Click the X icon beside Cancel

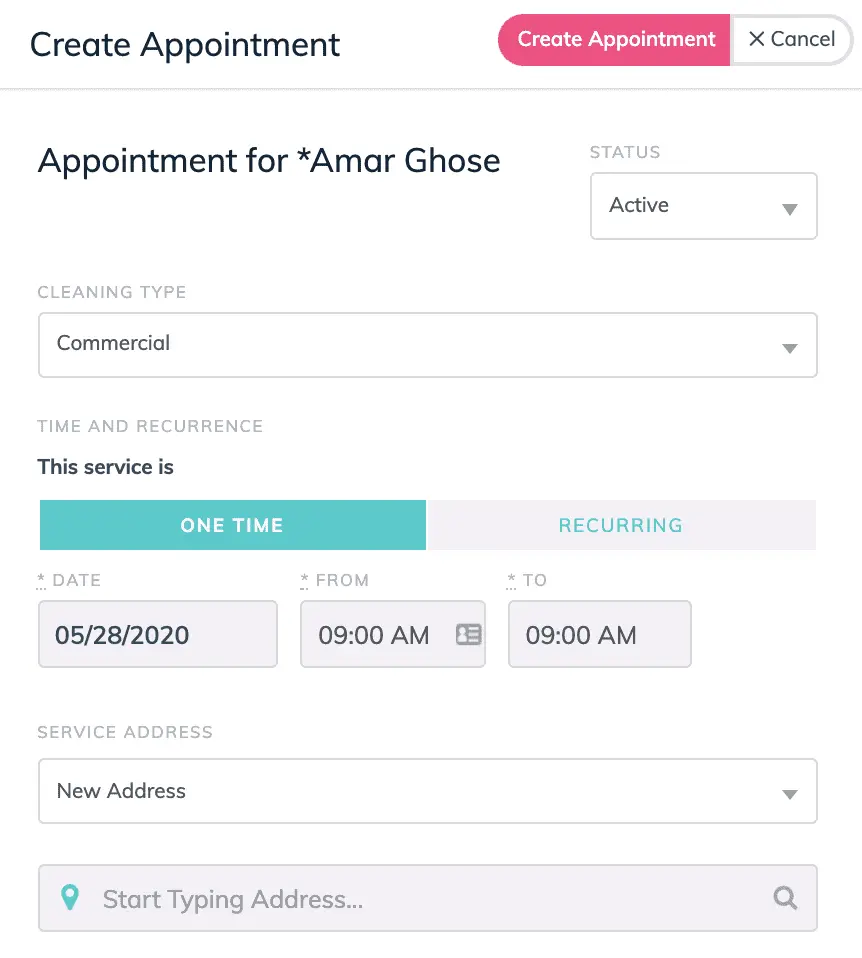point(757,39)
